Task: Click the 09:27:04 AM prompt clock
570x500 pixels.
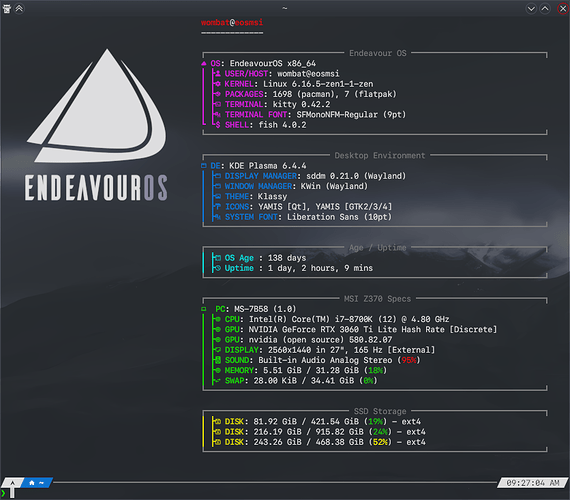Action: 533,483
